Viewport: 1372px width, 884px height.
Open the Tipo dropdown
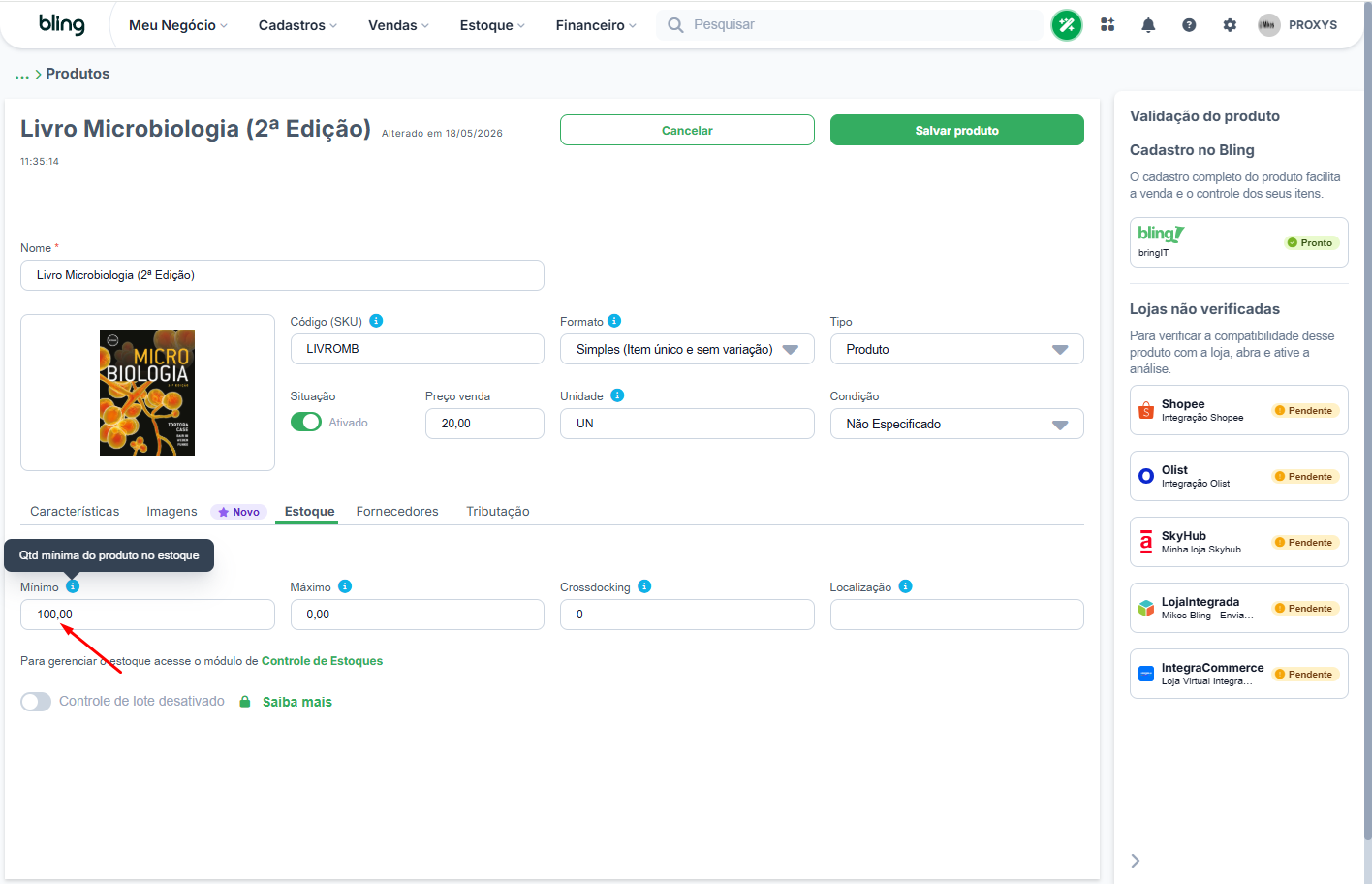click(956, 349)
